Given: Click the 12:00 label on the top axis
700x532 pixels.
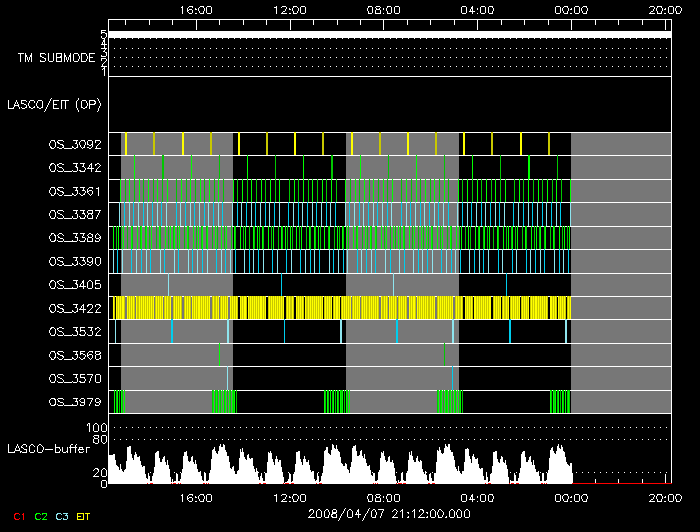Looking at the screenshot, I should (289, 9).
